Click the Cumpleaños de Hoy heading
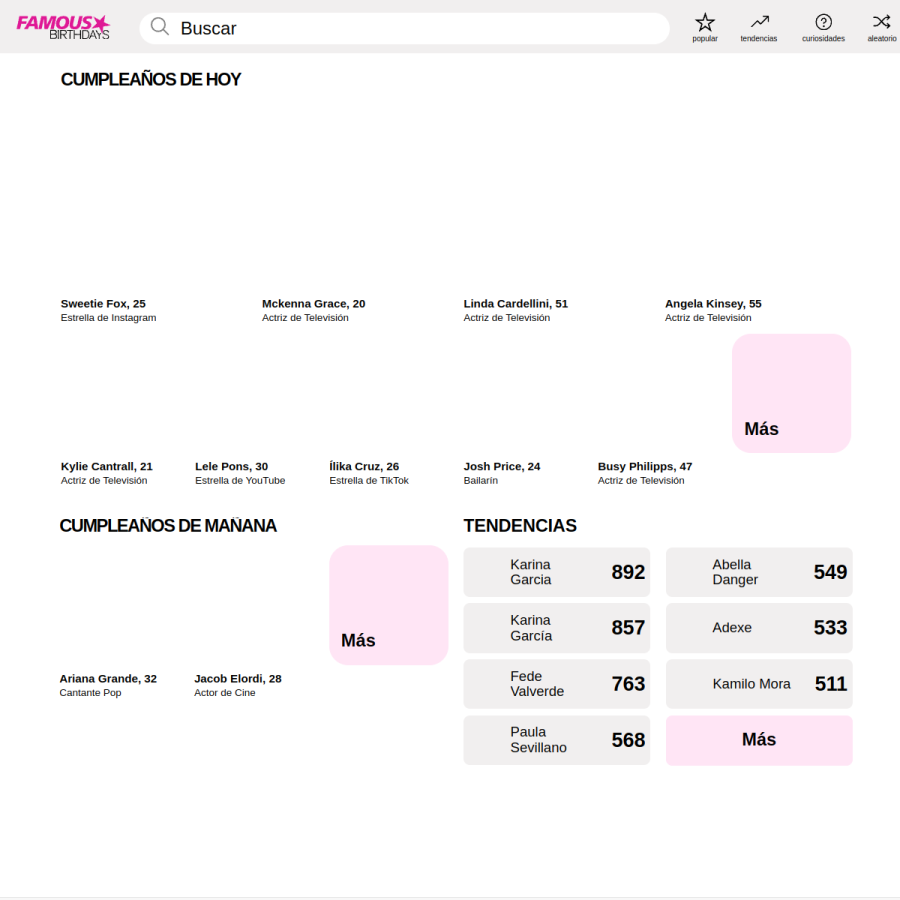This screenshot has height=900, width=900. (150, 79)
